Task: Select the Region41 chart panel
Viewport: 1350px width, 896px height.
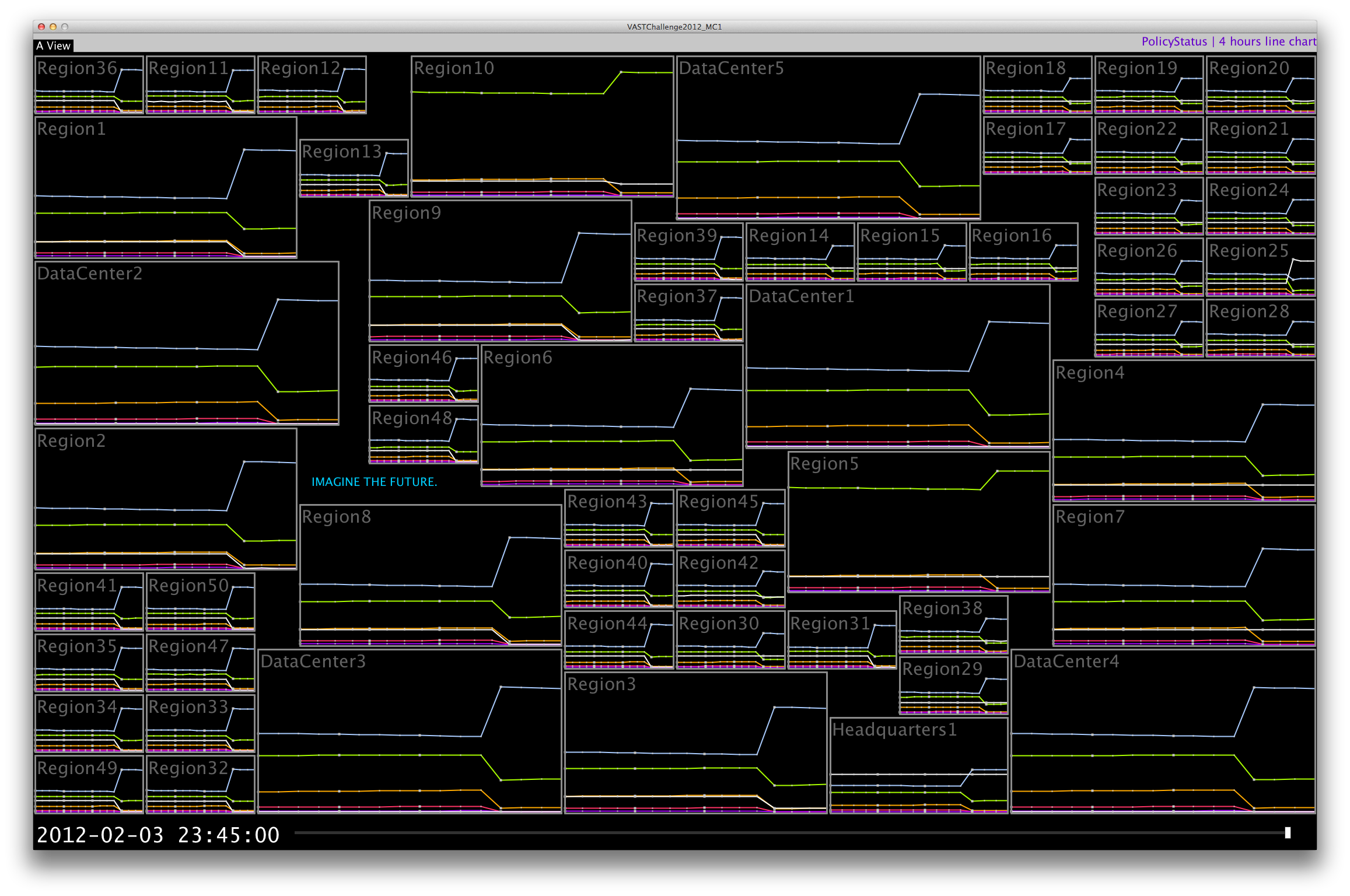Action: click(x=89, y=603)
